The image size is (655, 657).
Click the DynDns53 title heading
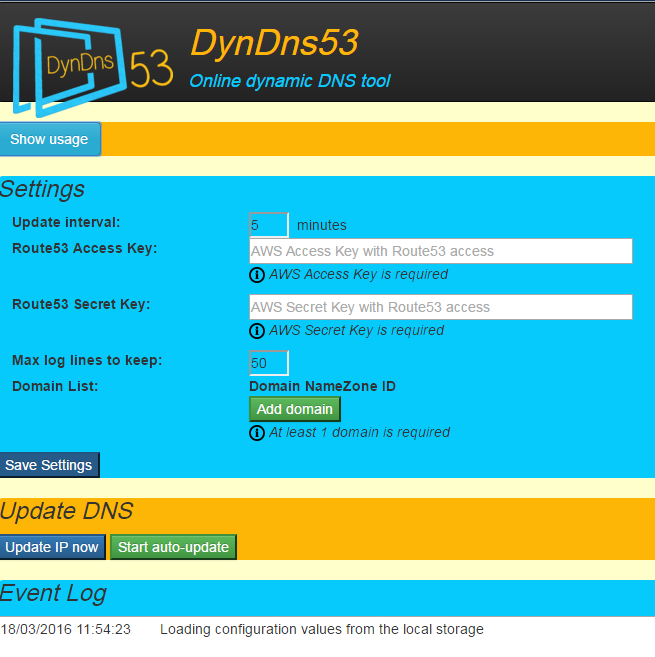click(x=274, y=43)
